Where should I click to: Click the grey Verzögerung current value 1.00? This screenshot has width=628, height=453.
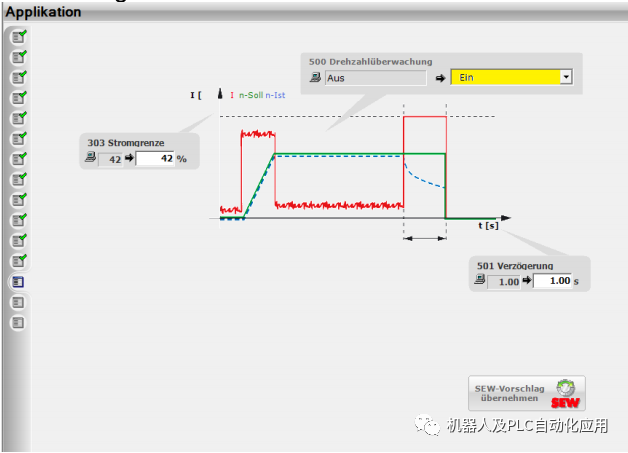tap(504, 282)
